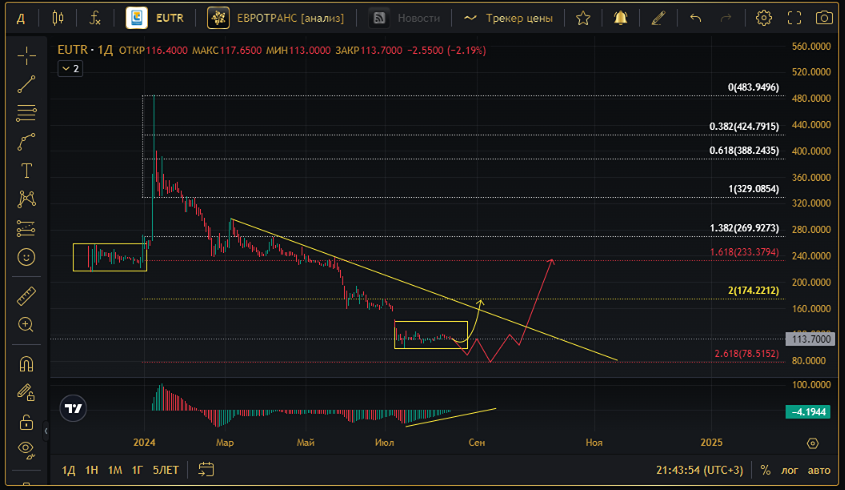This screenshot has height=490, width=845.
Task: Select the 1Н date range
Action: click(92, 470)
